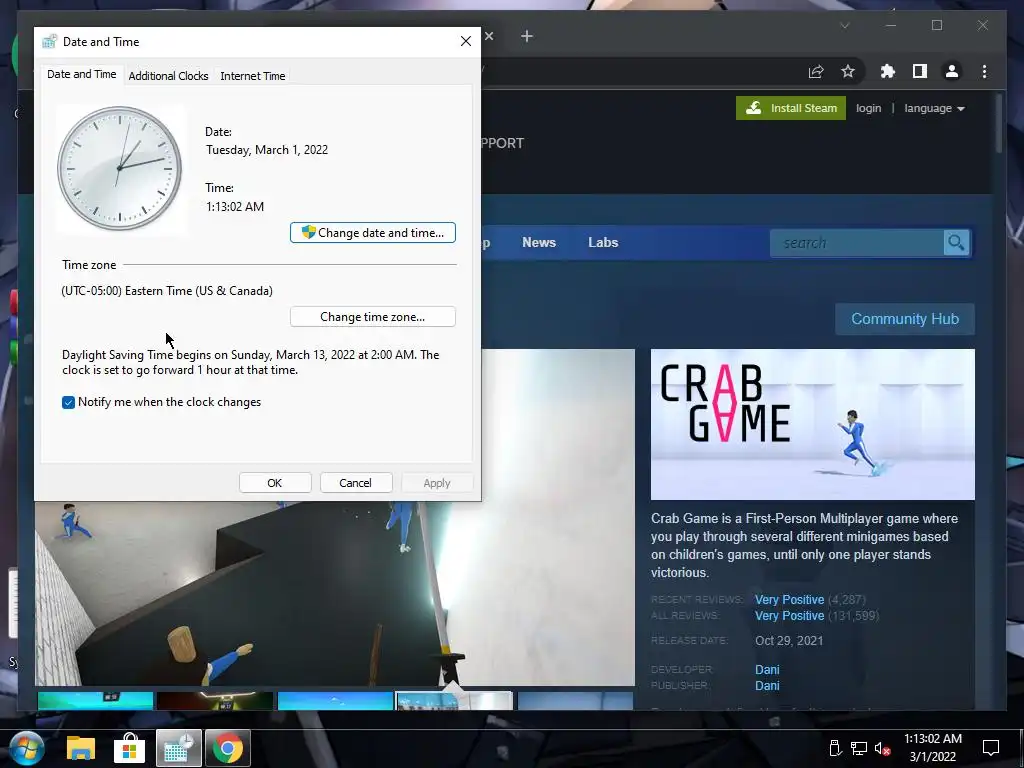Switch to the Internet Time tab
The image size is (1024, 768).
click(253, 76)
